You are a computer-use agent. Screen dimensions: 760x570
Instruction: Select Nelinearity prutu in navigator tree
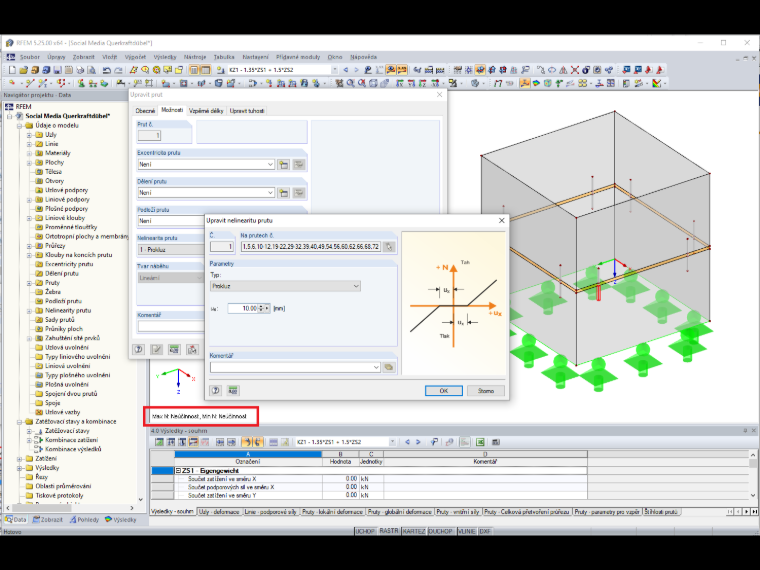[68, 311]
